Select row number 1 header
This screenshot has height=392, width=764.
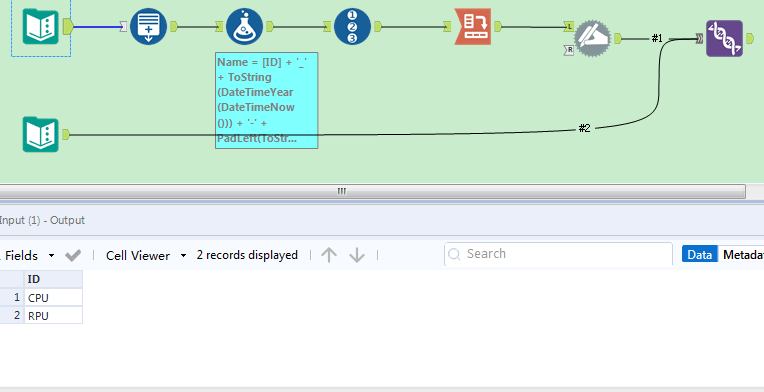pos(12,298)
